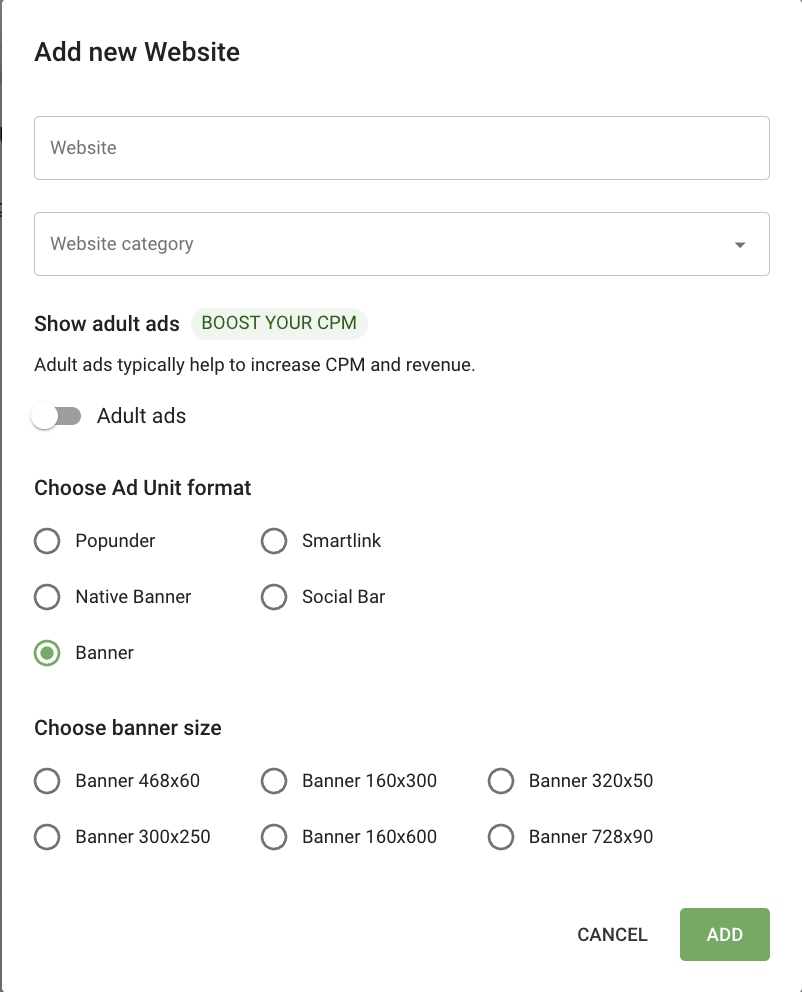Click CANCEL to dismiss the dialog

point(611,935)
